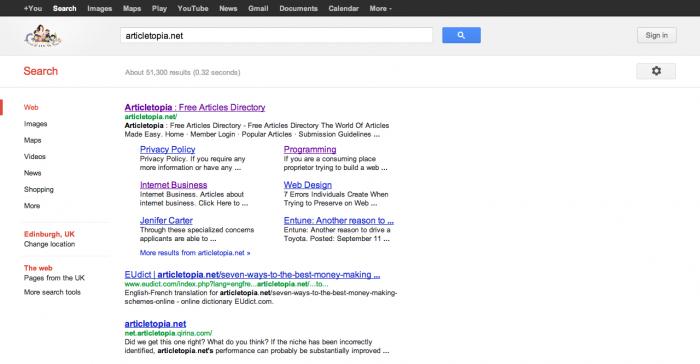Open Gmail from the top bar
The height and width of the screenshot is (364, 700).
tap(258, 8)
